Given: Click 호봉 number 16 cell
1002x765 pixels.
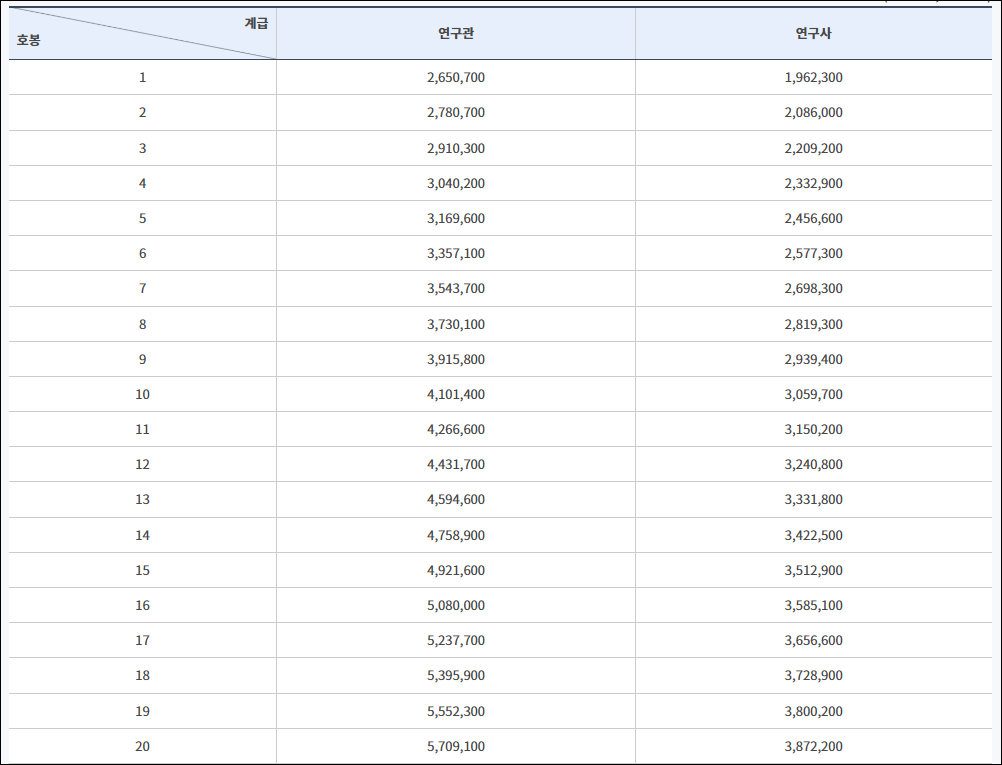Looking at the screenshot, I should point(143,605).
